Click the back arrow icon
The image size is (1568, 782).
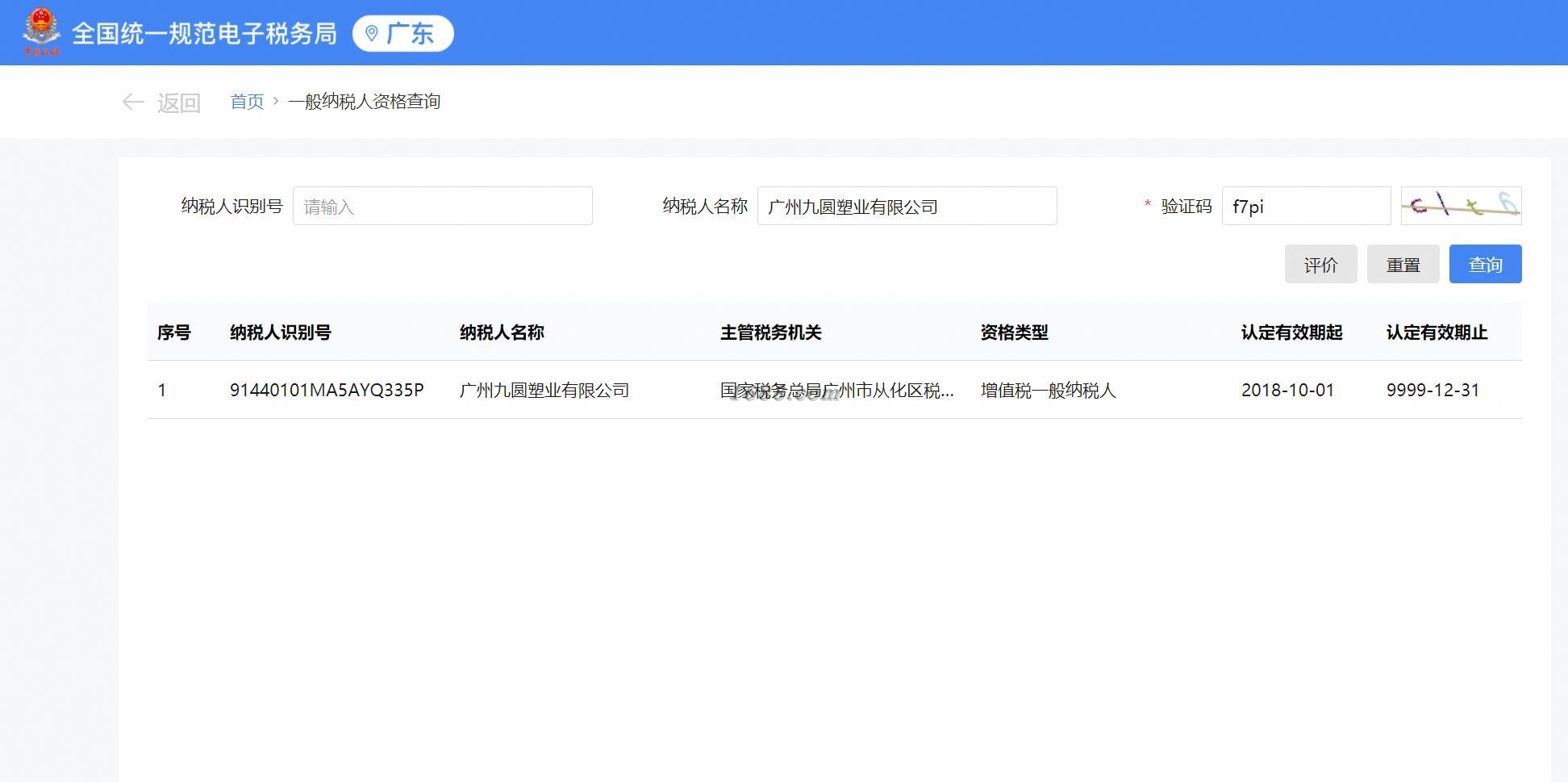click(133, 102)
